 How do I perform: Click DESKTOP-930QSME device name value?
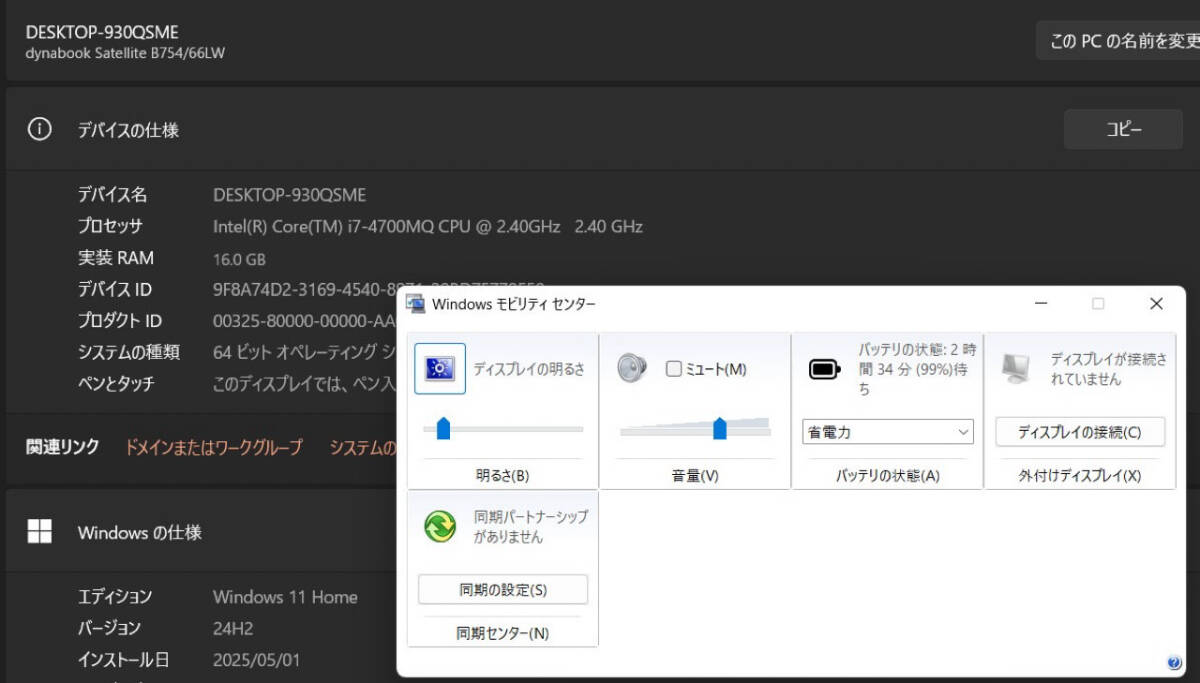tap(290, 194)
